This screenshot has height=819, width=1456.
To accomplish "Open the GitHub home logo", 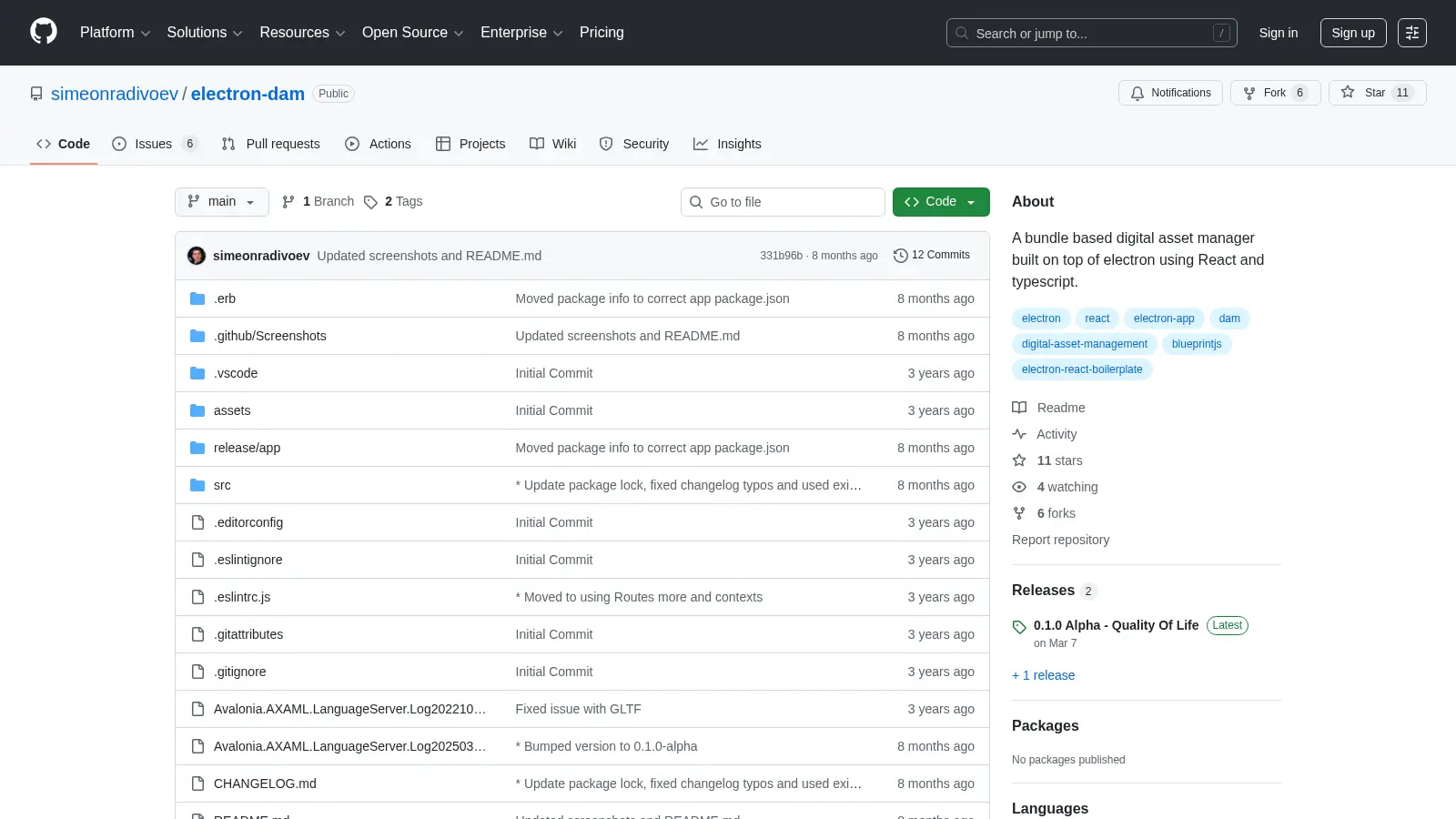I will [44, 32].
